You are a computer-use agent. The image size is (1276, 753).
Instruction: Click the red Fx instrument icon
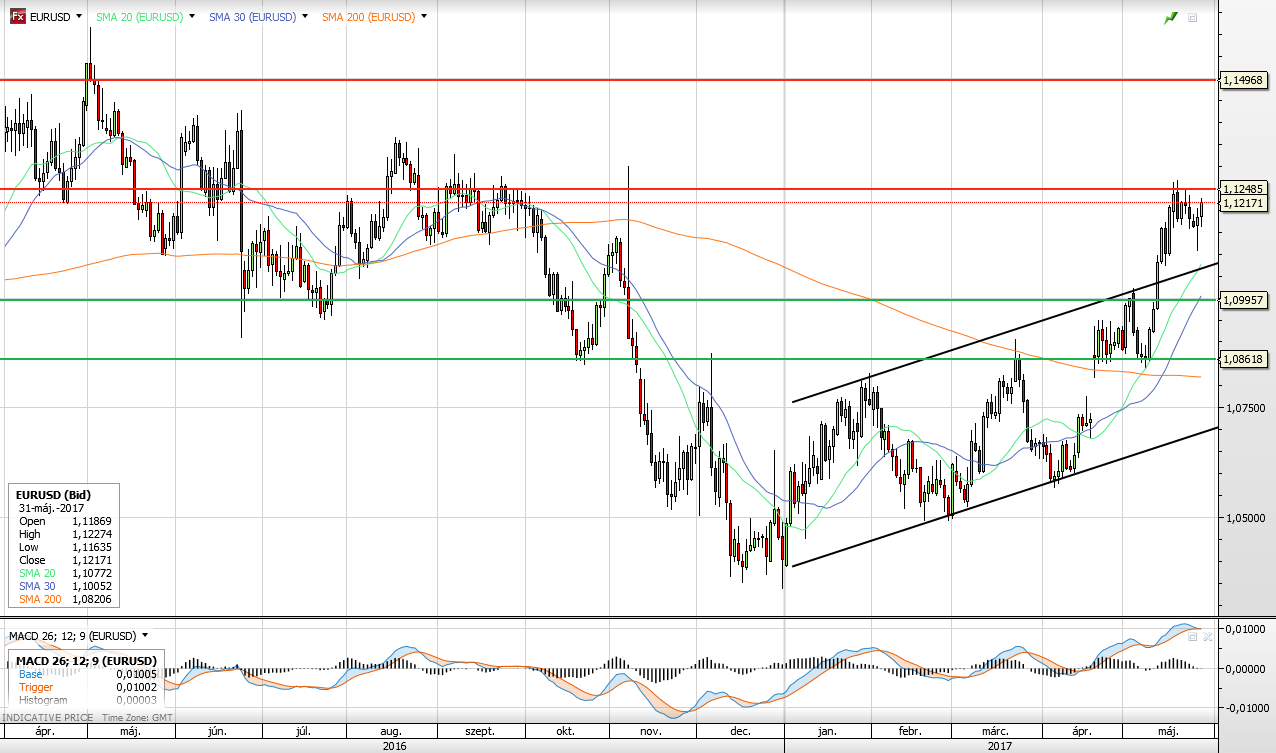[17, 17]
